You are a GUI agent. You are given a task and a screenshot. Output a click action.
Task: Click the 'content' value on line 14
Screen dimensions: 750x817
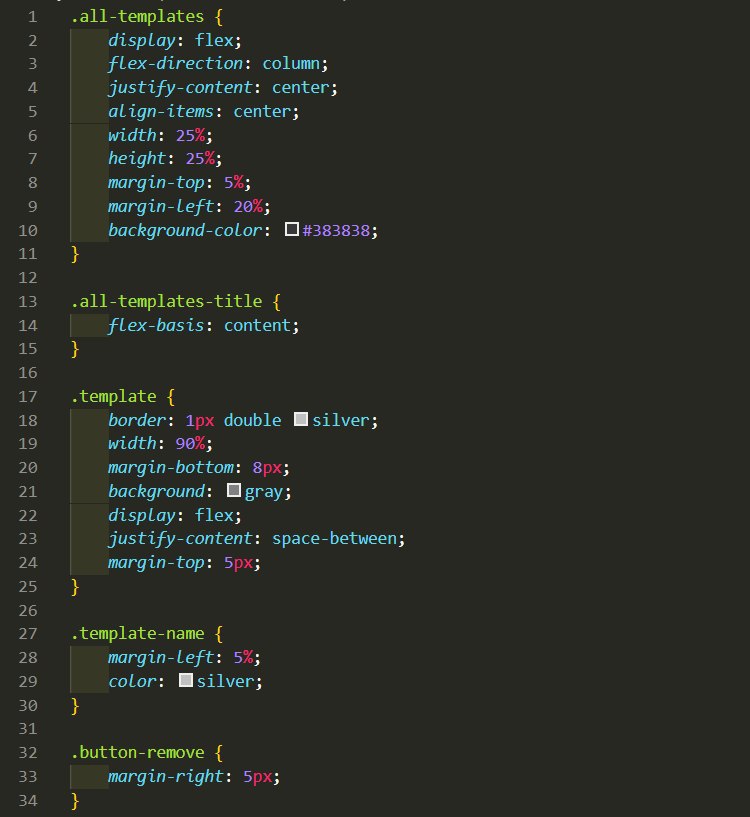257,325
